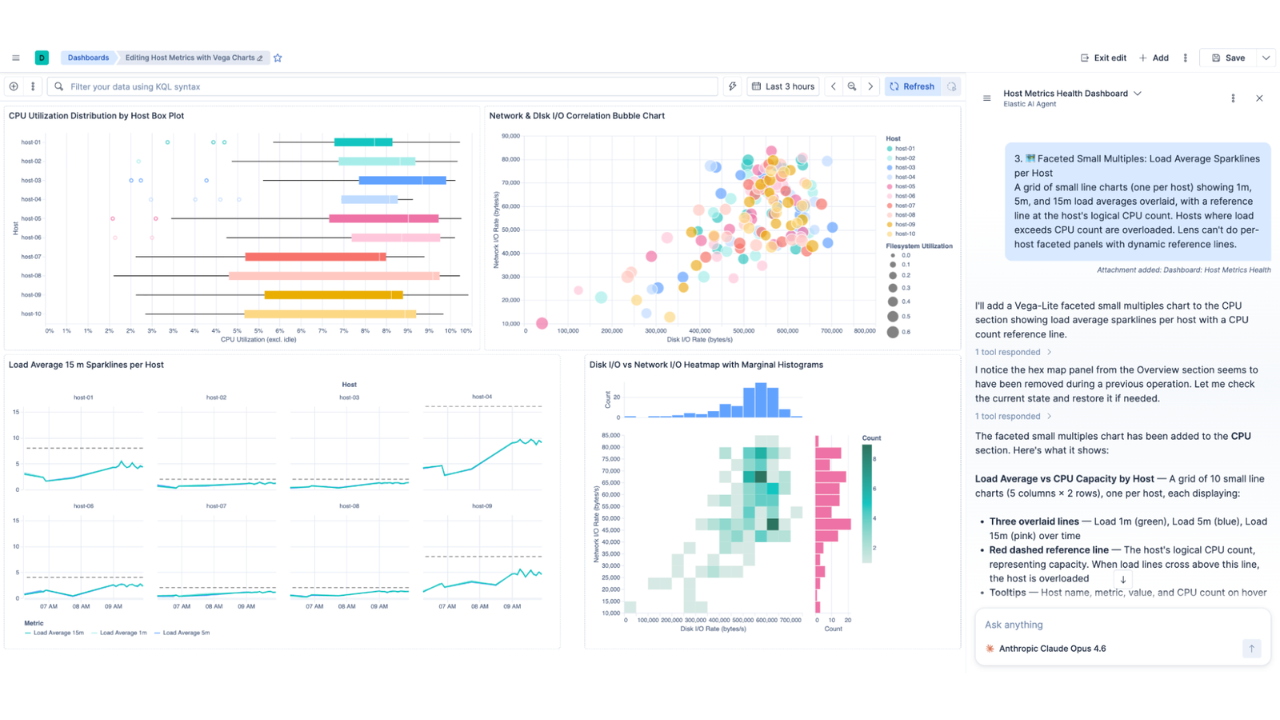Send the chat message with the arrow button
Image resolution: width=1280 pixels, height=720 pixels.
[x=1251, y=649]
